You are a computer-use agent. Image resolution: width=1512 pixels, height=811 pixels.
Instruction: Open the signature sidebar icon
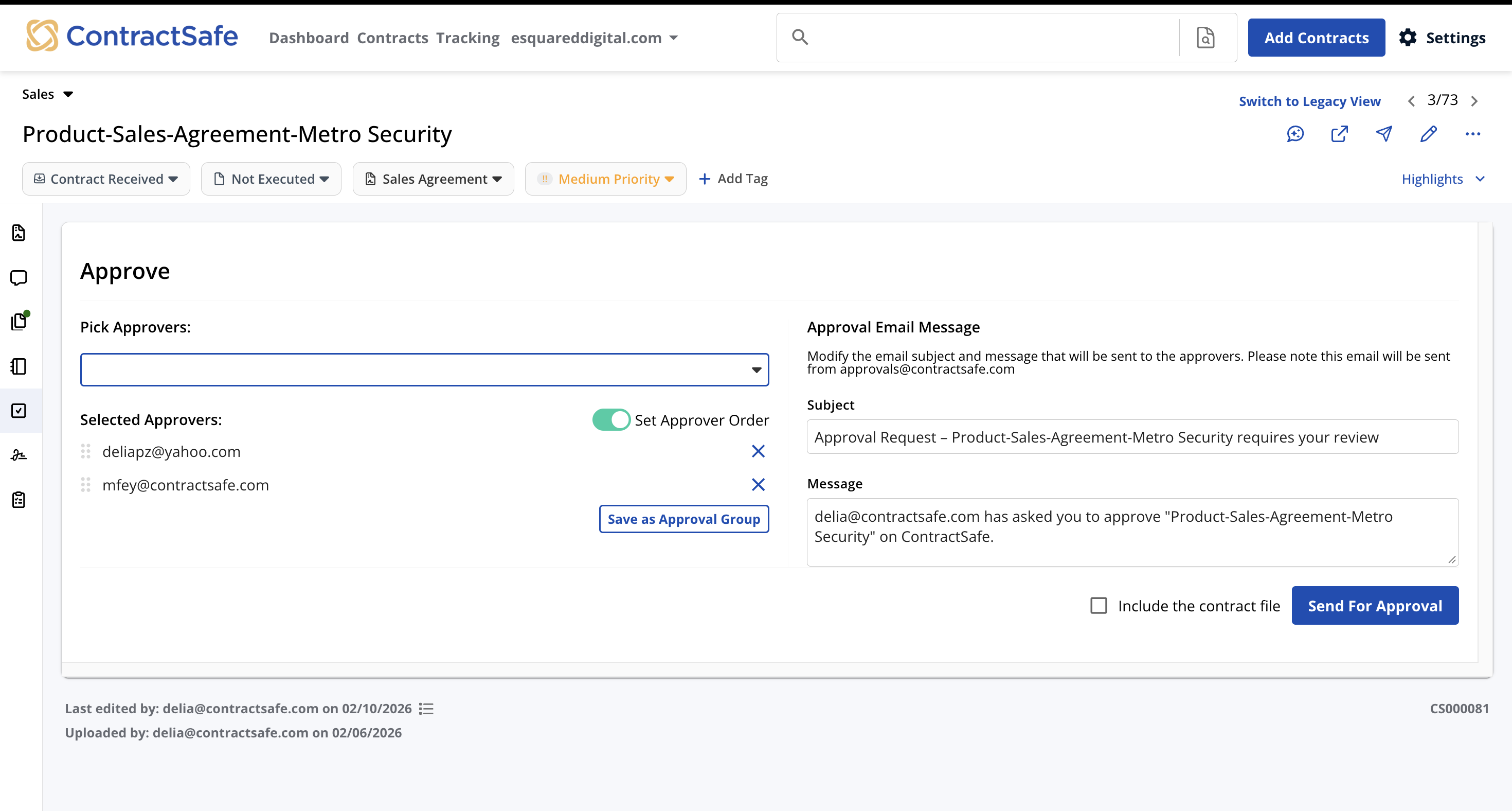tap(19, 455)
